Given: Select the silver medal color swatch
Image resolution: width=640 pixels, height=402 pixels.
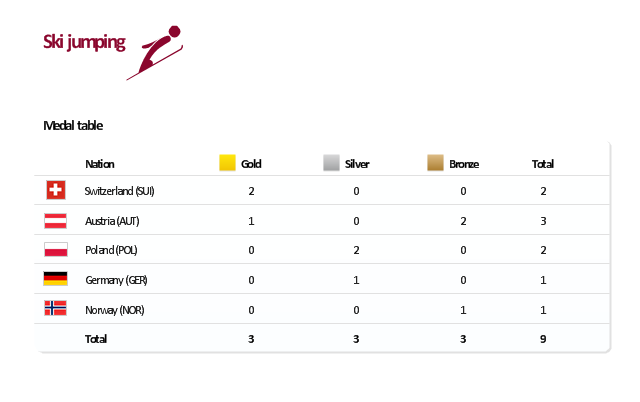Looking at the screenshot, I should pos(331,163).
